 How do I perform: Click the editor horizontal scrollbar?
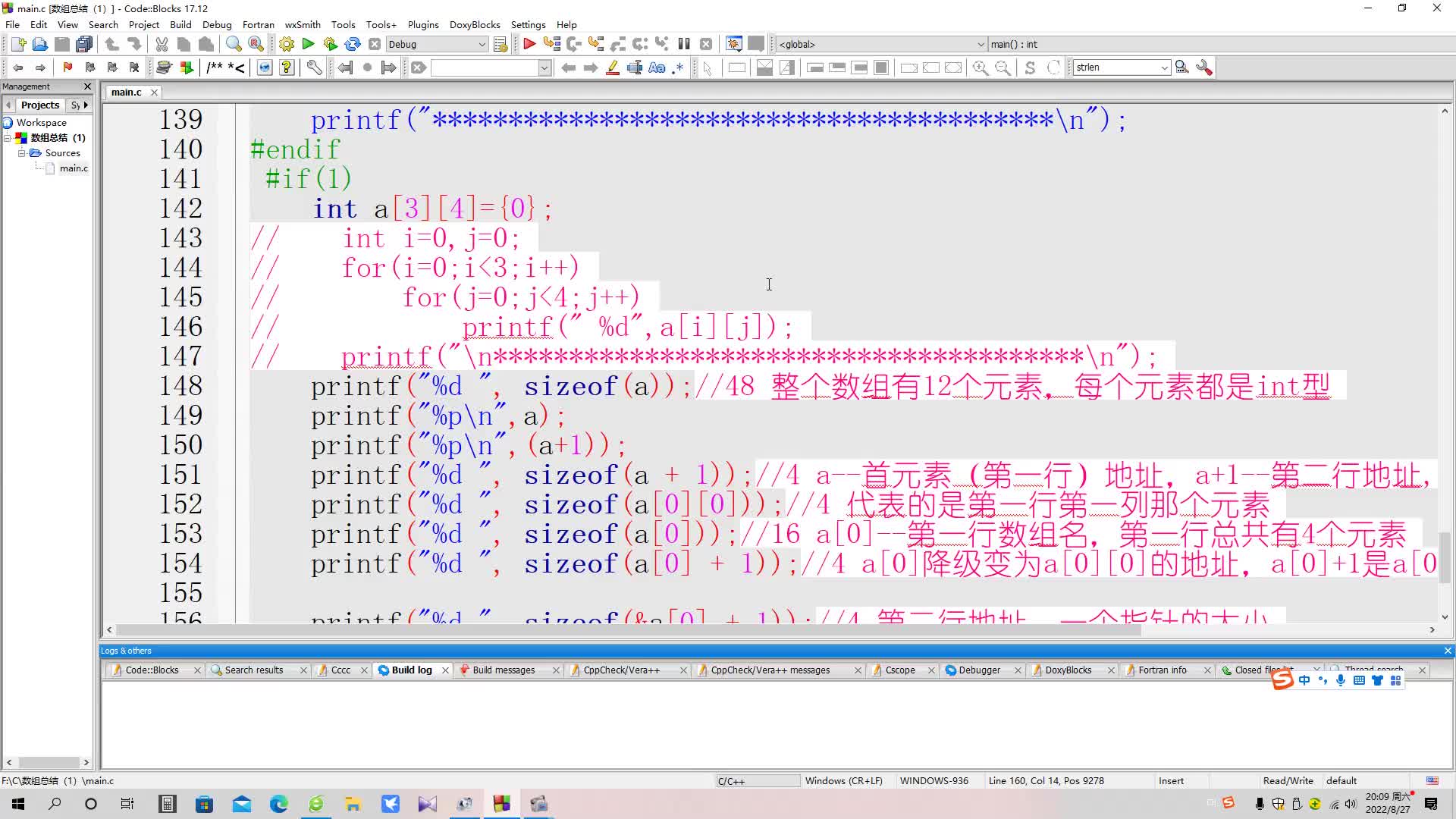pyautogui.click(x=629, y=630)
